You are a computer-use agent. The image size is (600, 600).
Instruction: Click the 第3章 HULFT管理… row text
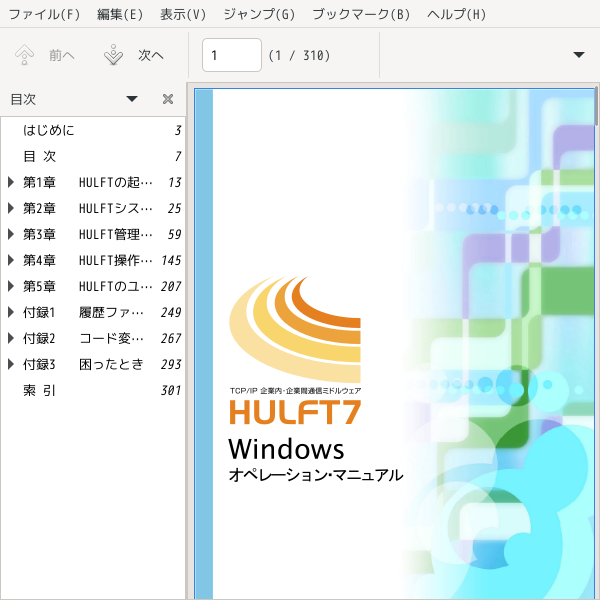[x=88, y=234]
